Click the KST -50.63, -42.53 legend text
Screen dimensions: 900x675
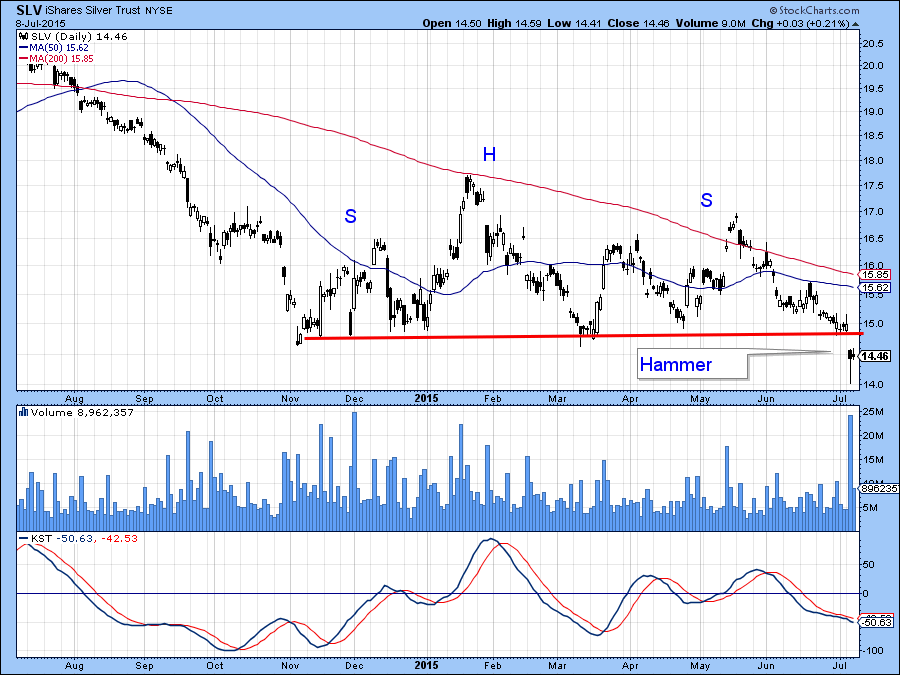84,538
